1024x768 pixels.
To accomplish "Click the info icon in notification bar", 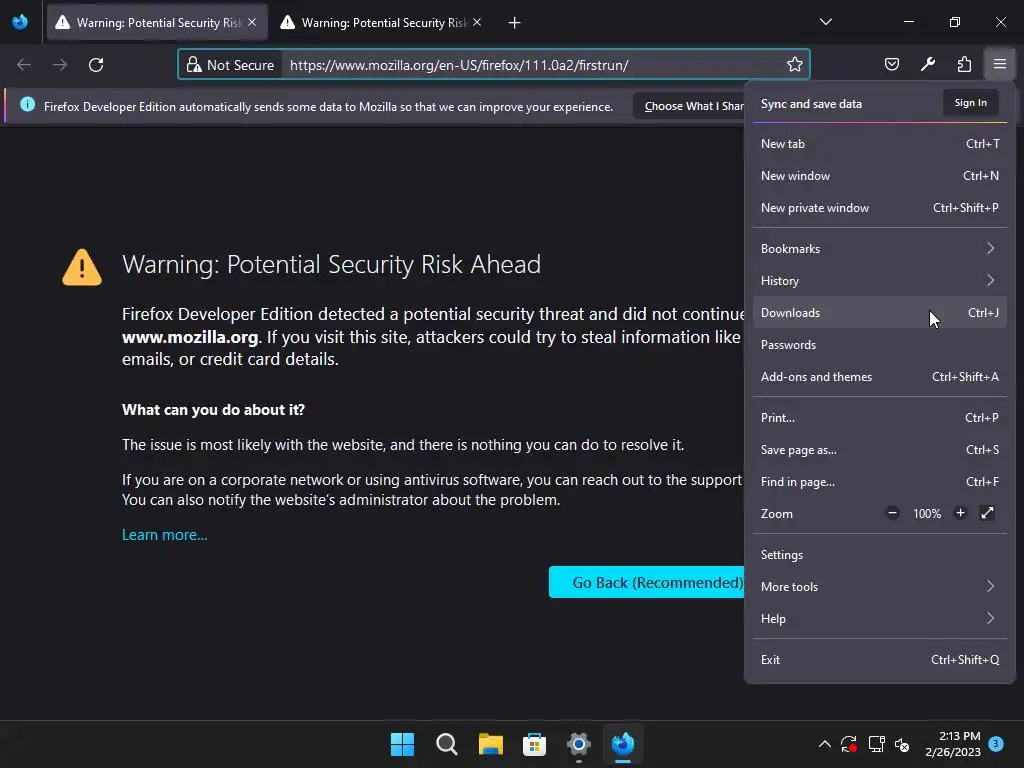I will click(27, 104).
